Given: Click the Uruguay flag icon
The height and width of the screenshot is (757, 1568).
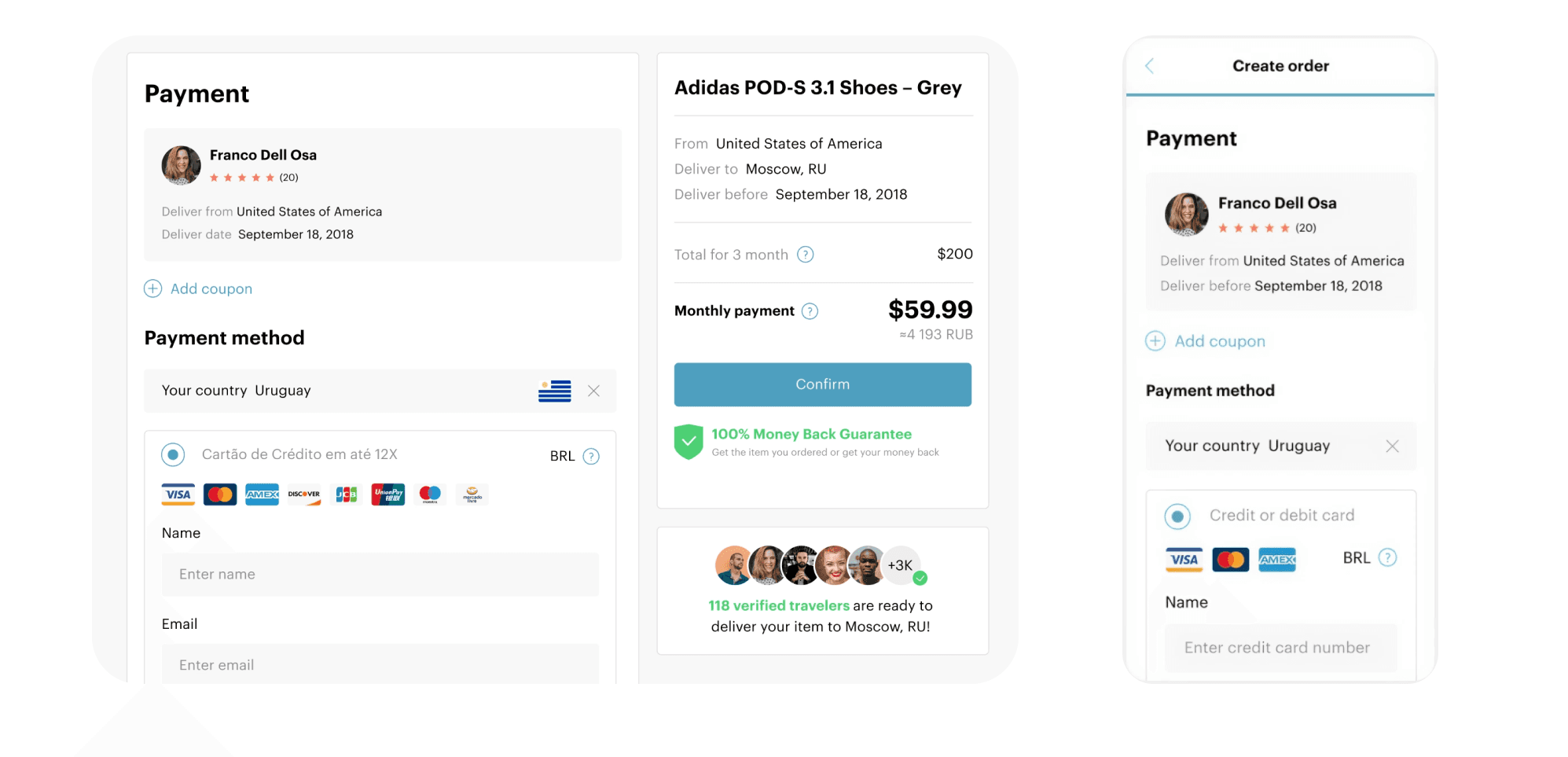Looking at the screenshot, I should point(555,391).
